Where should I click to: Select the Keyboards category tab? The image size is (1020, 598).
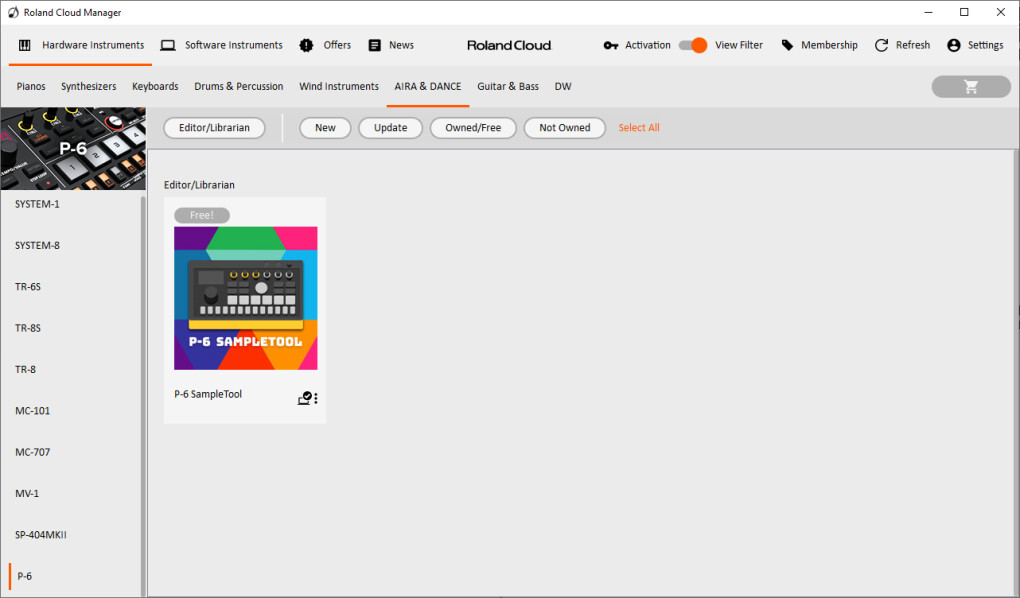coord(155,86)
